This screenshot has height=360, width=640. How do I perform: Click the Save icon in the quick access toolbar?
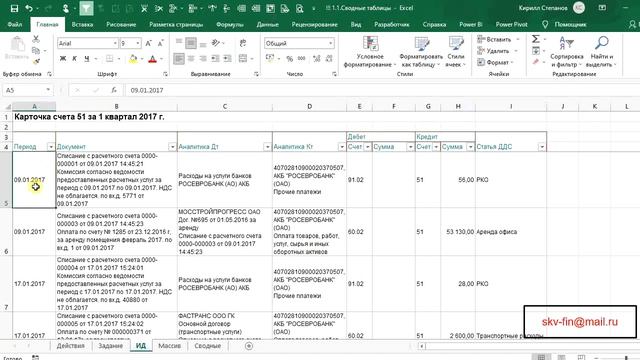tap(14, 8)
